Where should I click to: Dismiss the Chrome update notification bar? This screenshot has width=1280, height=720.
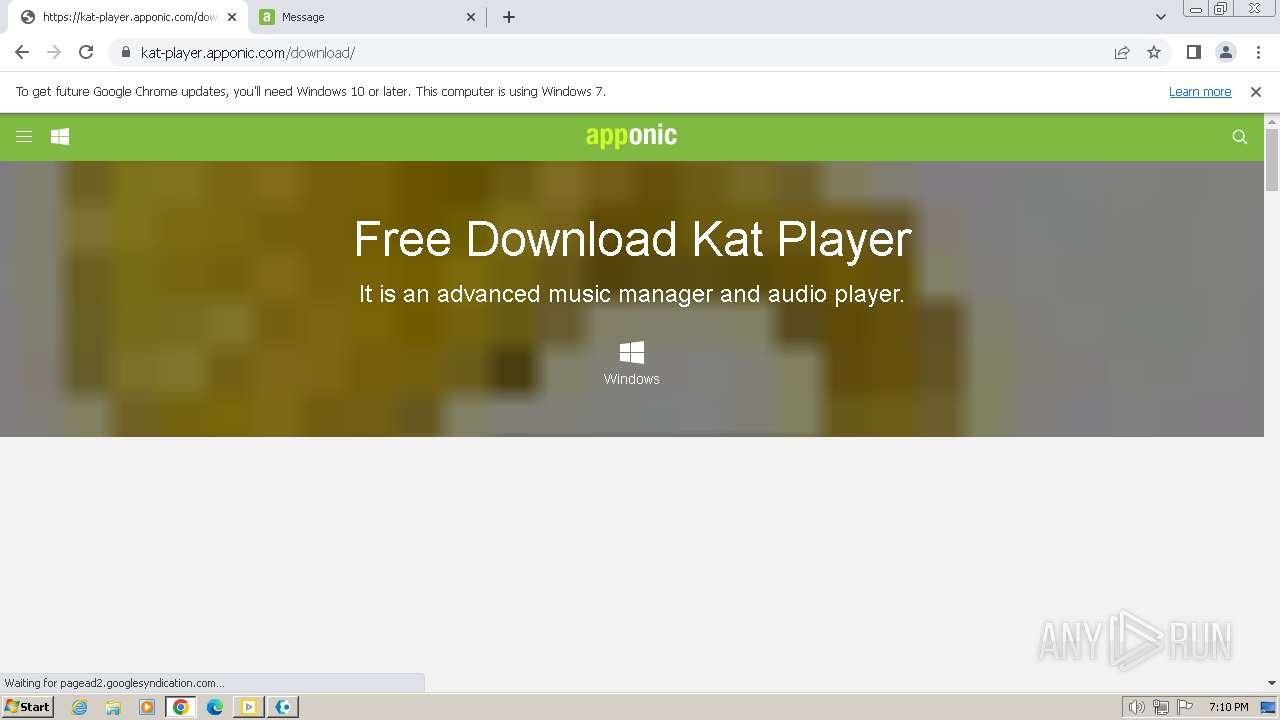click(x=1256, y=92)
